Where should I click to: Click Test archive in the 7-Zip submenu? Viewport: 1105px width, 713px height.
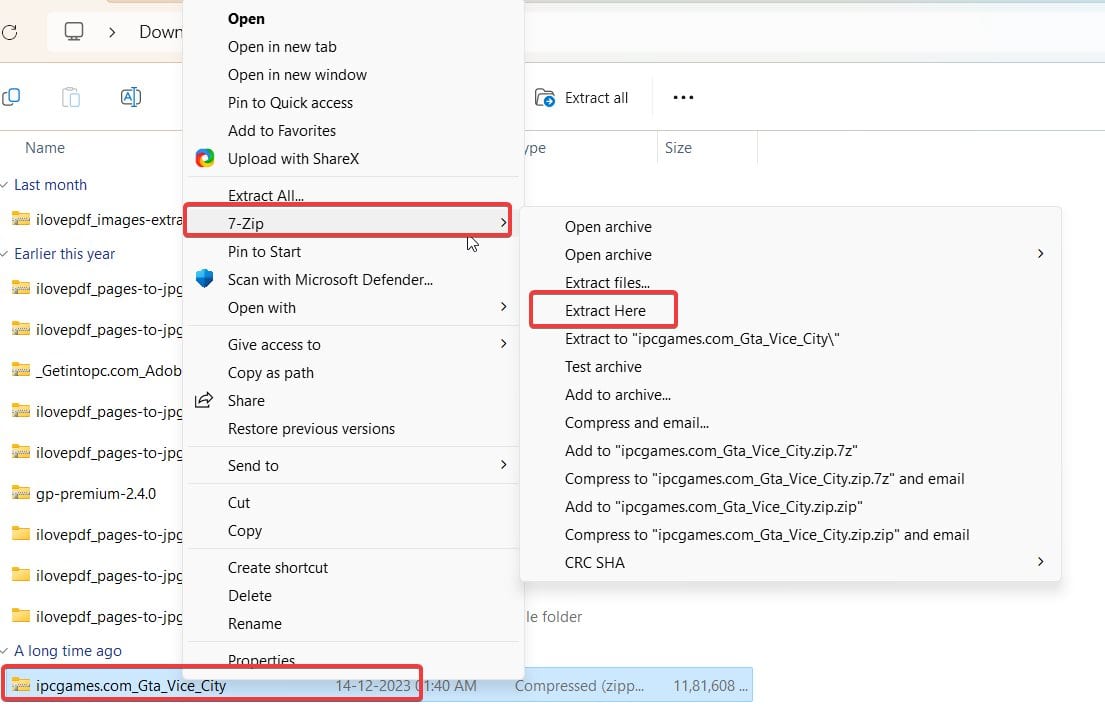tap(603, 366)
